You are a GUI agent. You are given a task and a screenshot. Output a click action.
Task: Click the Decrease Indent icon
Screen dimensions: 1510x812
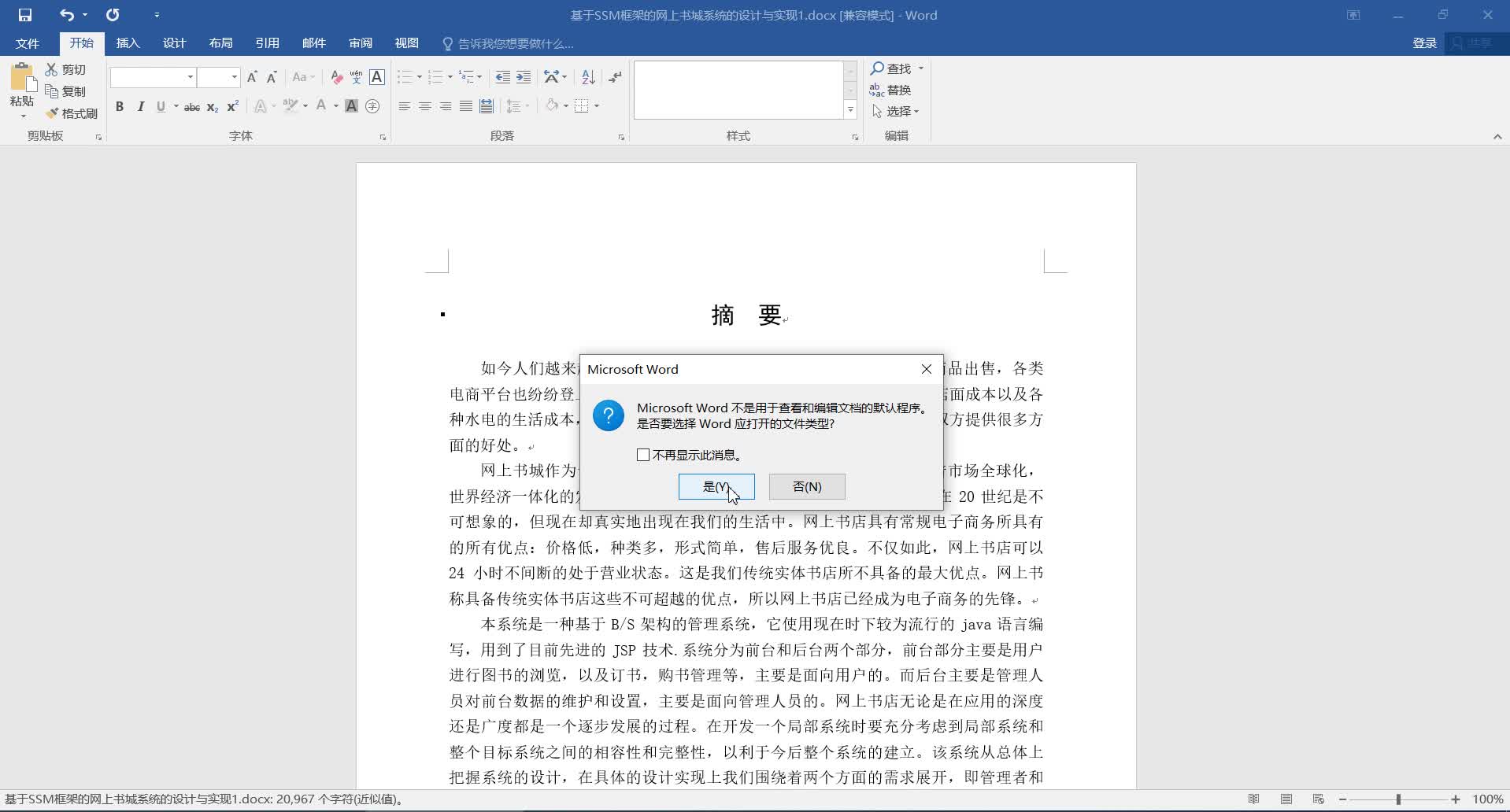[502, 77]
